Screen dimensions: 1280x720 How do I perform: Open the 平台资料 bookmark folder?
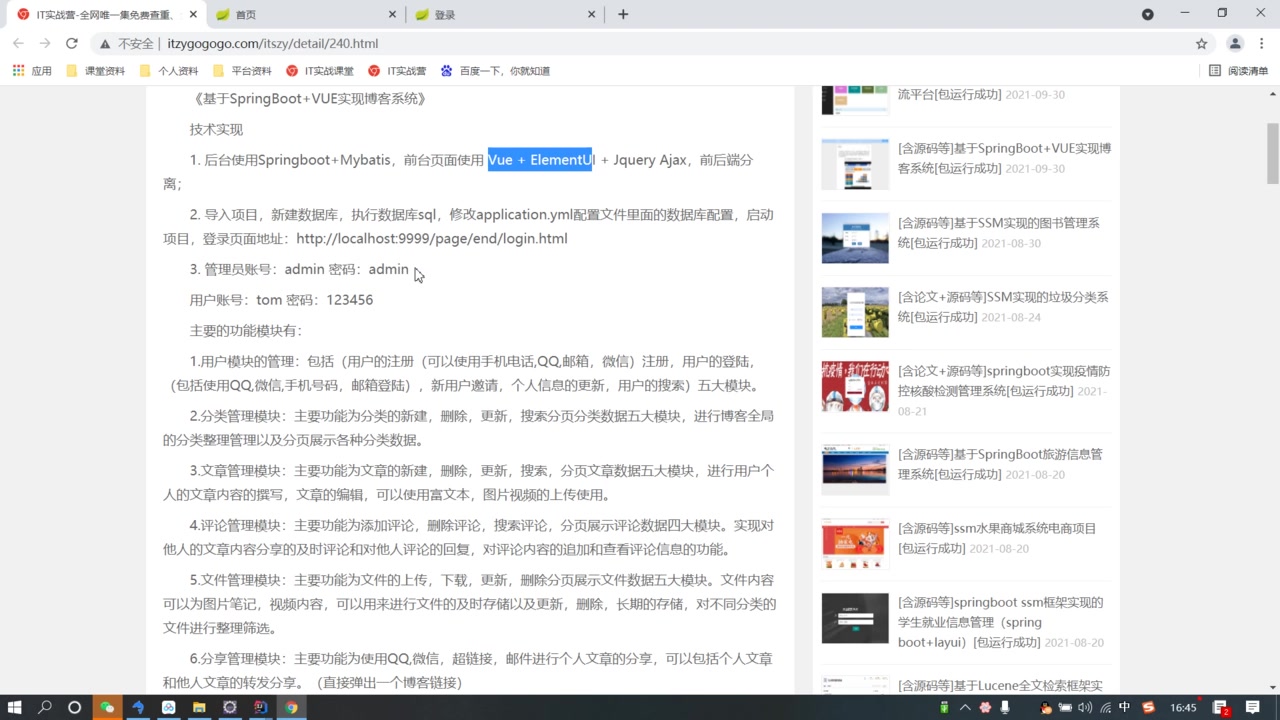[x=242, y=71]
